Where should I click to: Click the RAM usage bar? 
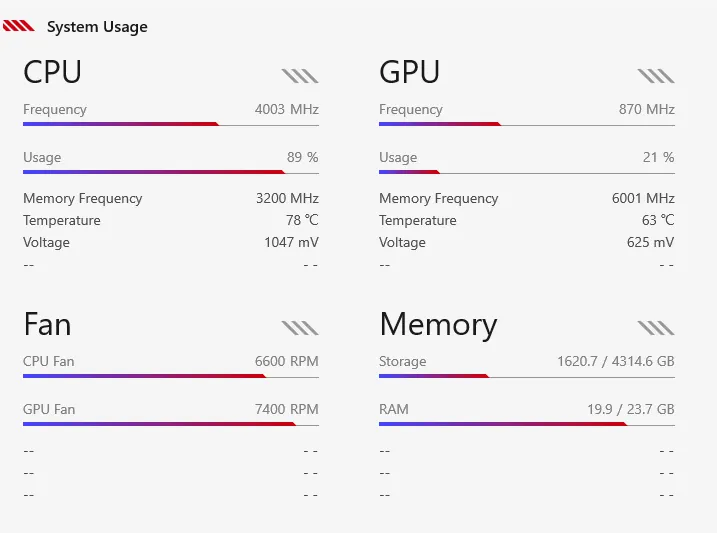527,424
